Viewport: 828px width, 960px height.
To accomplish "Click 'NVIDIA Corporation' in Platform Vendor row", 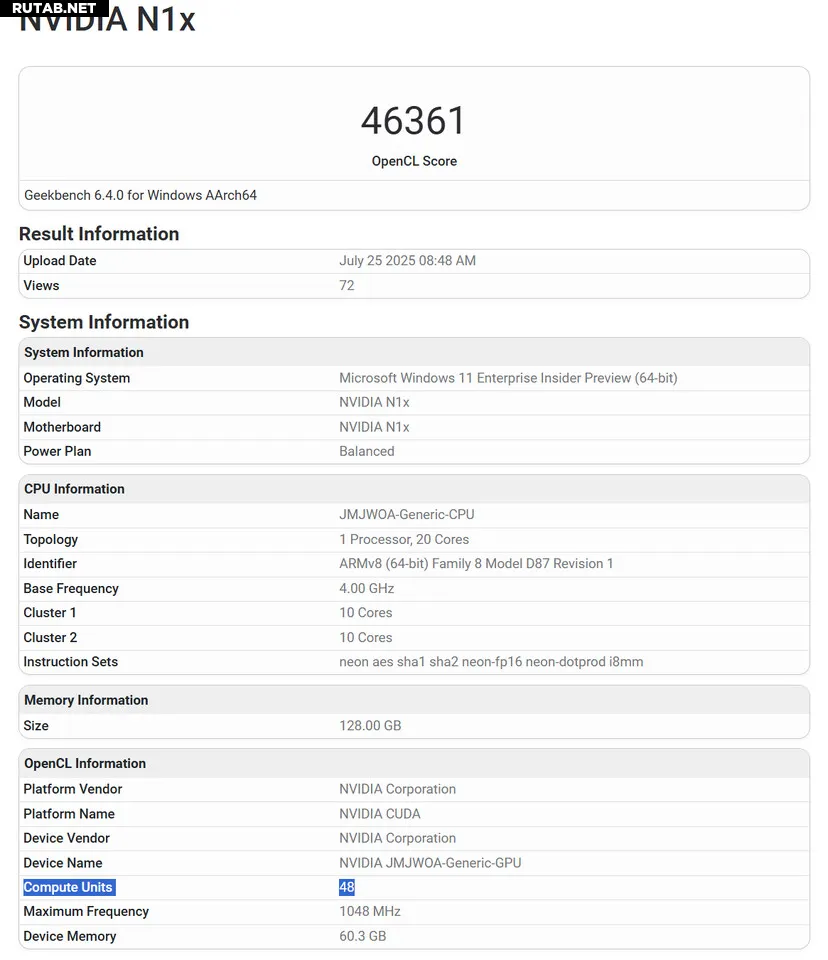I will click(397, 789).
